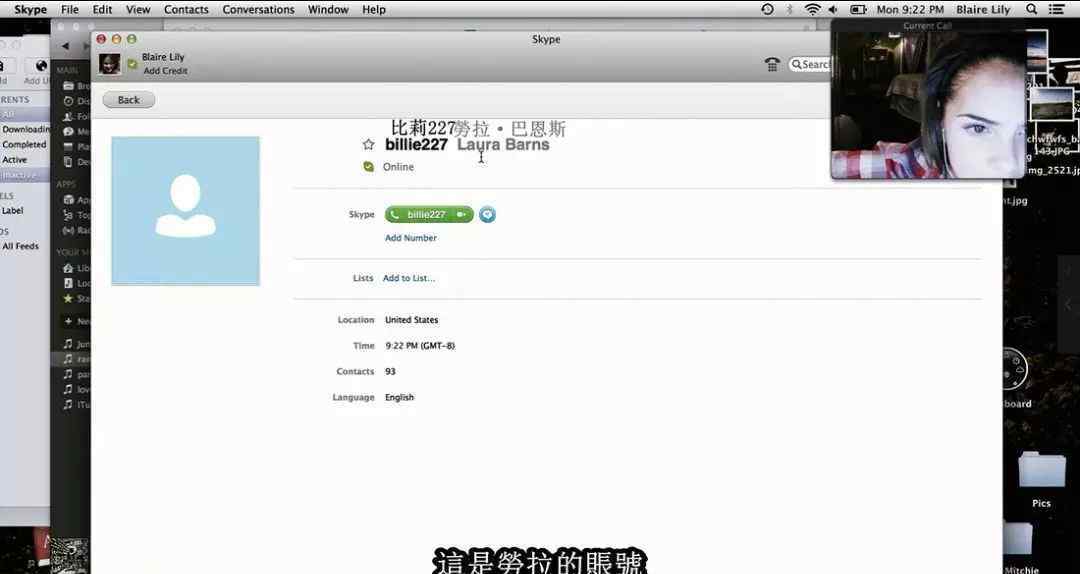Change status via green check icon by Blaire Lily
Viewport: 1080px width, 574px height.
tap(132, 64)
